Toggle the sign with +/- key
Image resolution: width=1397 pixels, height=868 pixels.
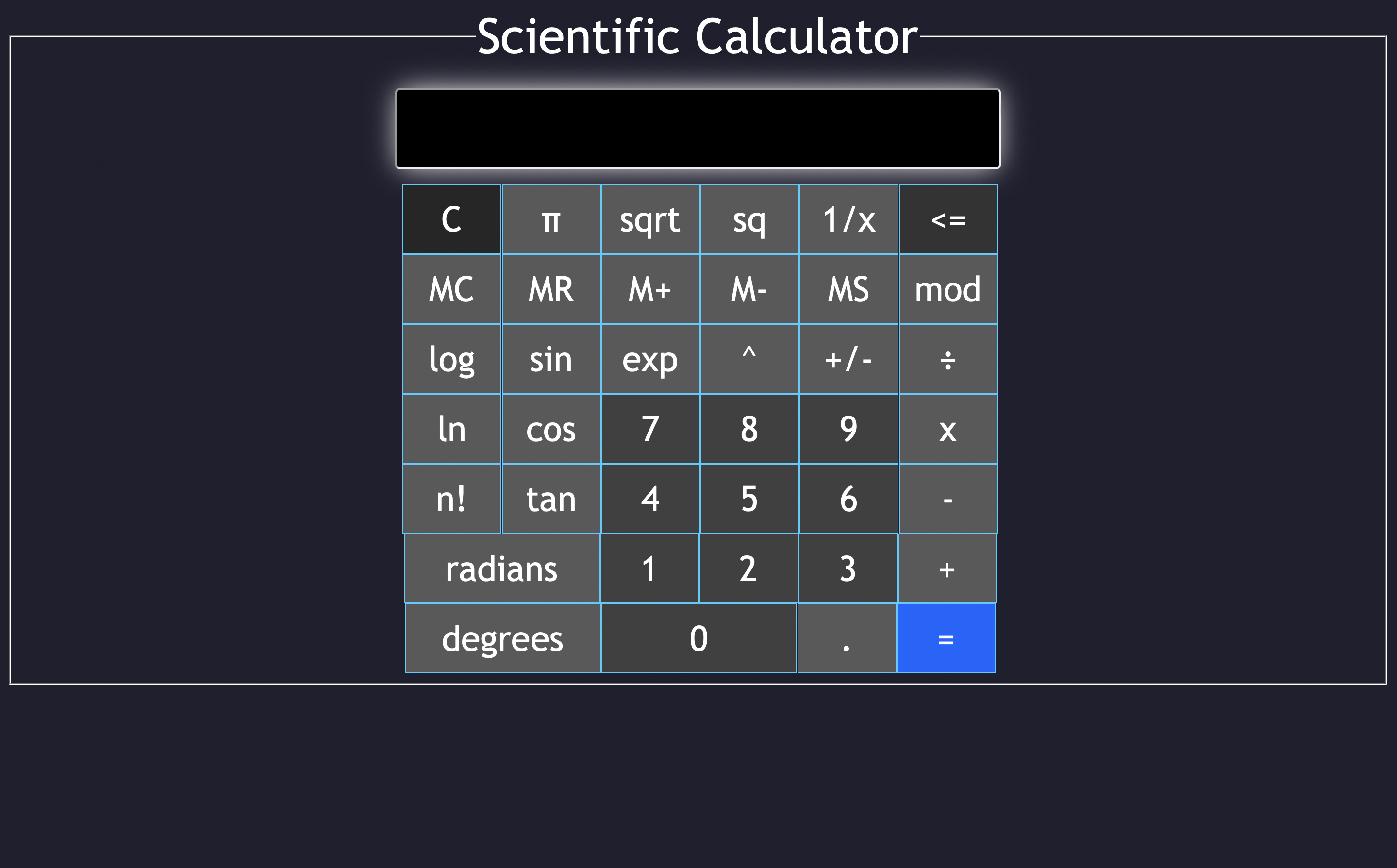[848, 359]
